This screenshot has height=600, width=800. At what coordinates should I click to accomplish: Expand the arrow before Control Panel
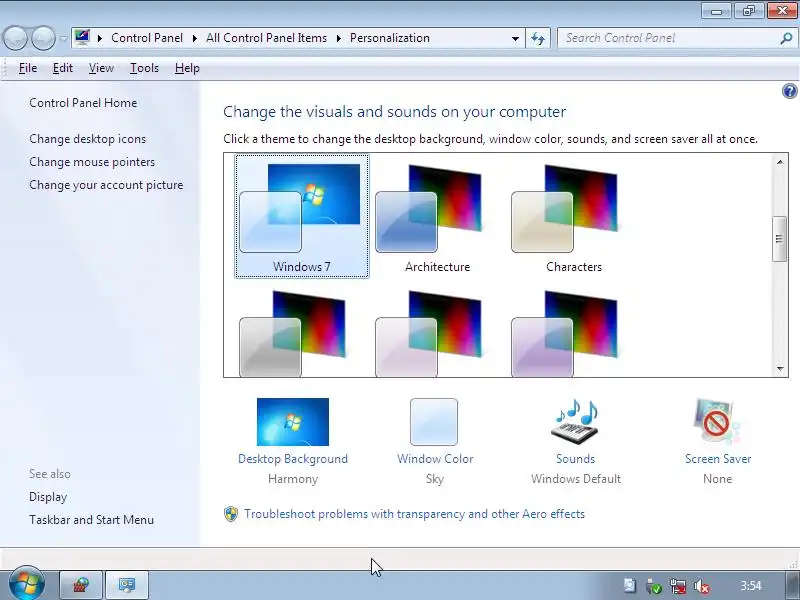[x=100, y=38]
